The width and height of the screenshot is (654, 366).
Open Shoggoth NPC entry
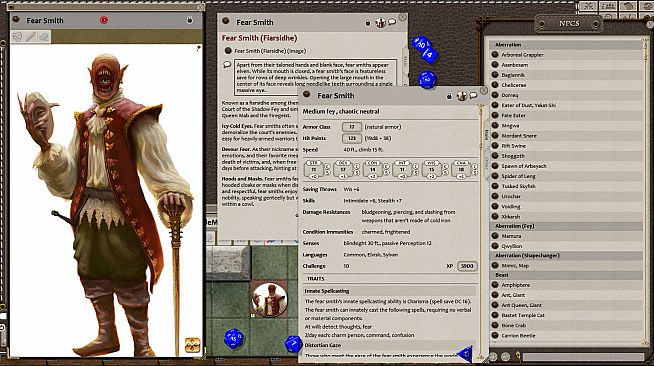click(513, 156)
